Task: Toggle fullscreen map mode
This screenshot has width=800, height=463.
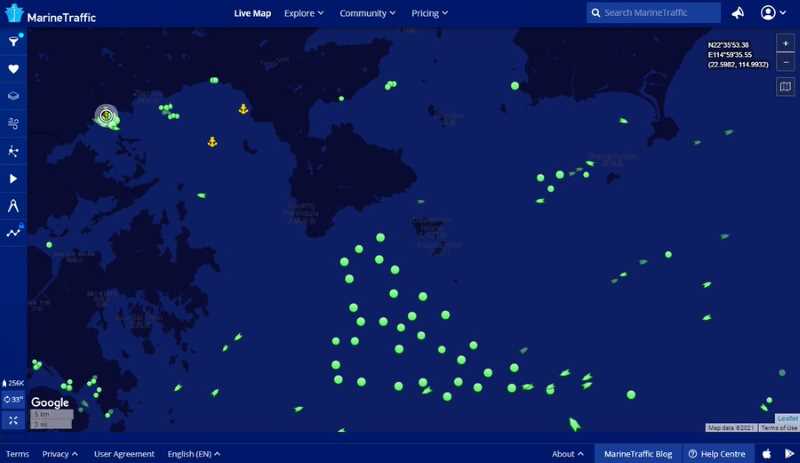Action: point(14,420)
